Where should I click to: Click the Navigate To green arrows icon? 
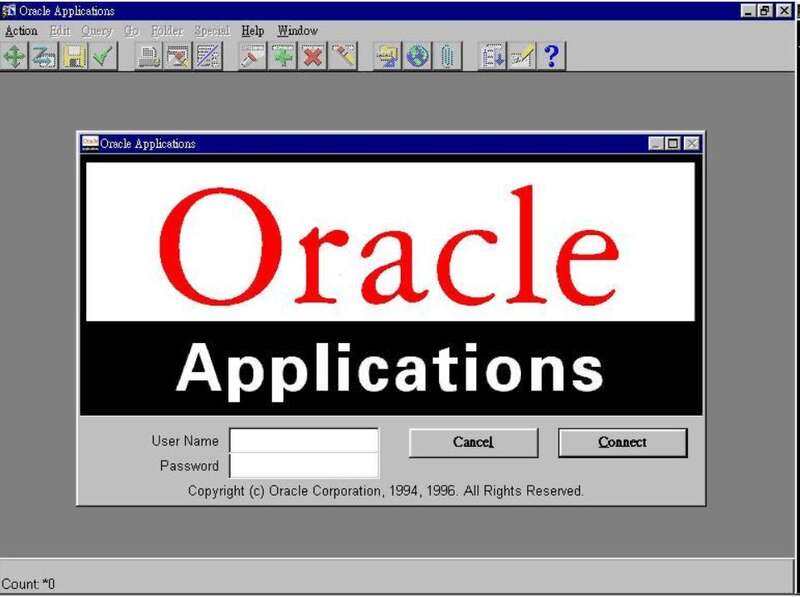14,56
